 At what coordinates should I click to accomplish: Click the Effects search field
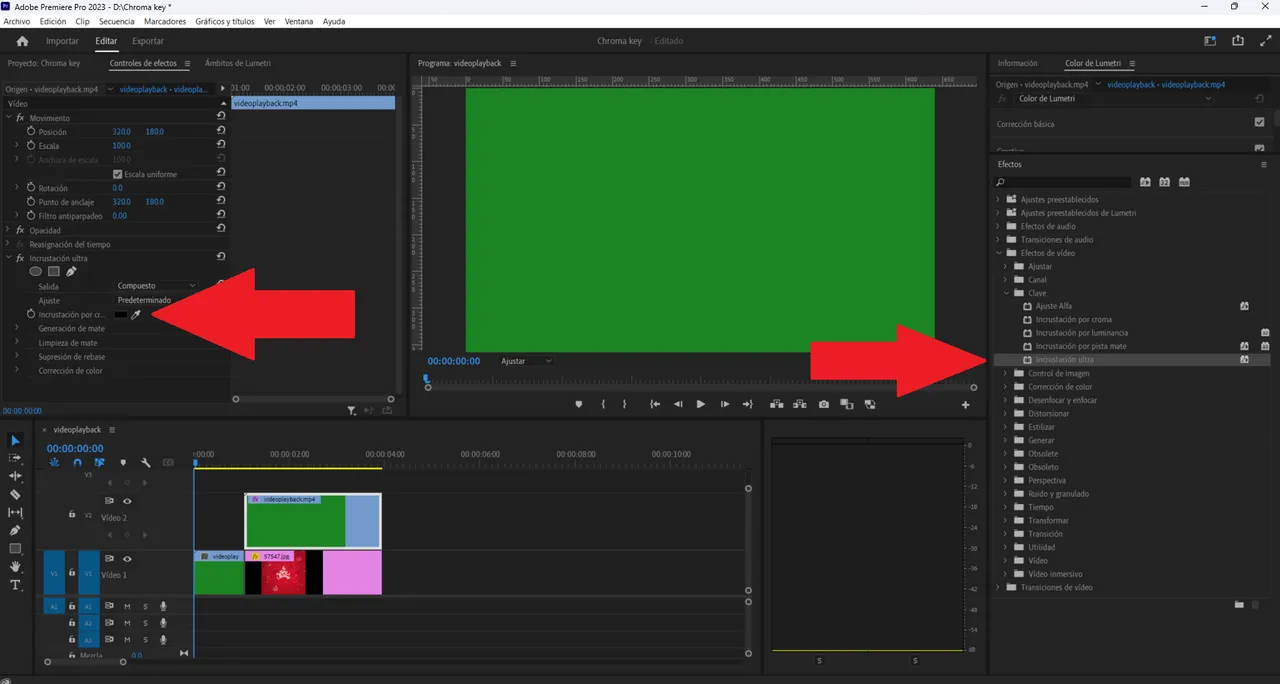click(1063, 183)
